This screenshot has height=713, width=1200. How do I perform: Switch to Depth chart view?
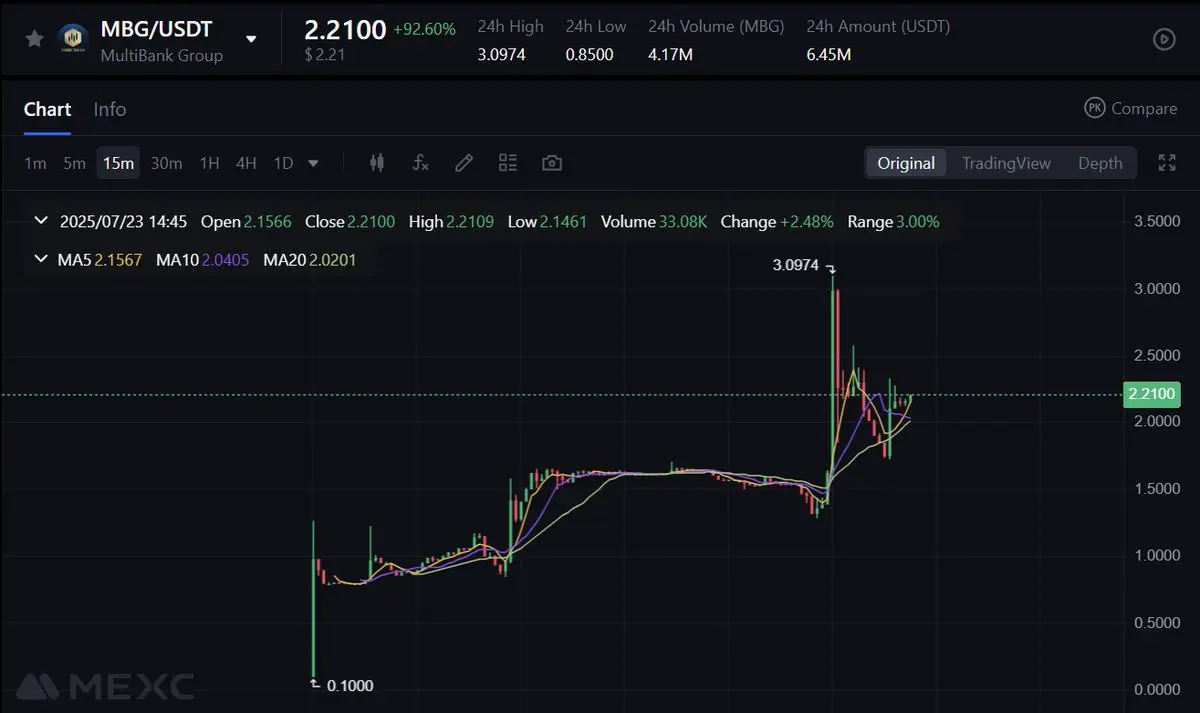(1100, 163)
